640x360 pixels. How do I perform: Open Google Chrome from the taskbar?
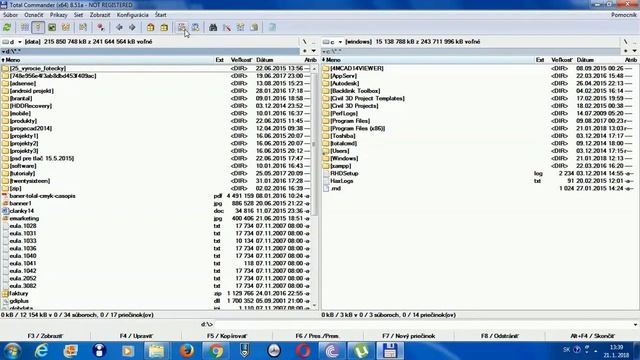pyautogui.click(x=216, y=351)
